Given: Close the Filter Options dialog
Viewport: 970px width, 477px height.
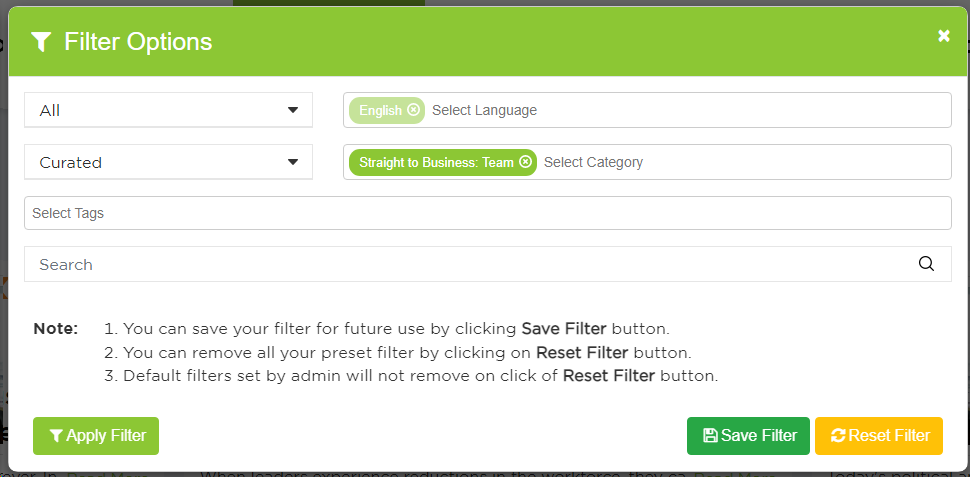Looking at the screenshot, I should tap(943, 36).
